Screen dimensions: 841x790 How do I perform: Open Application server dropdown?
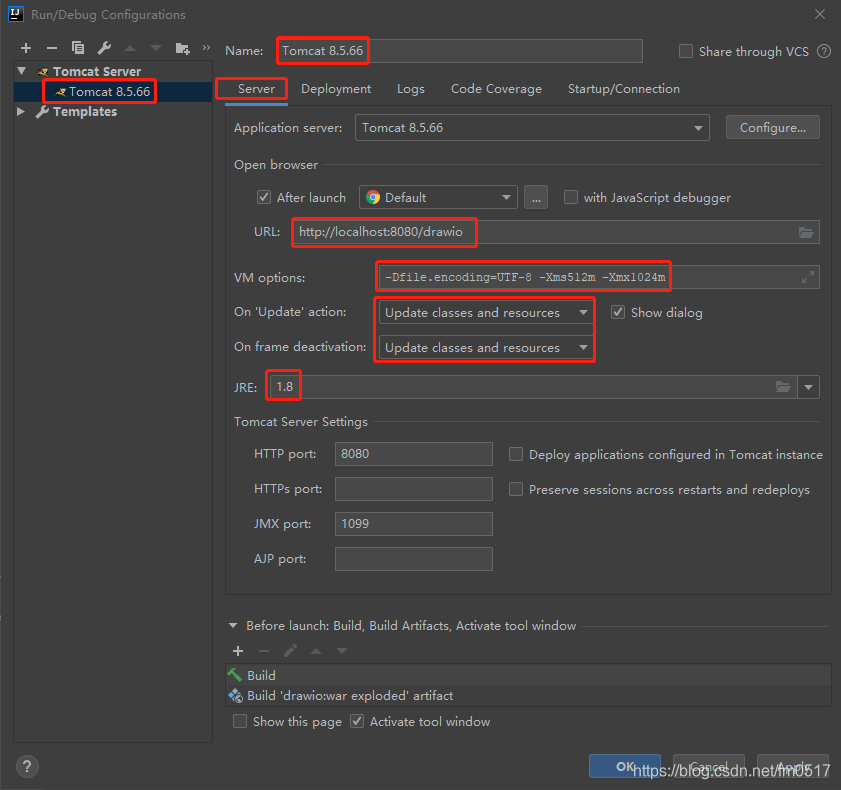(x=532, y=128)
